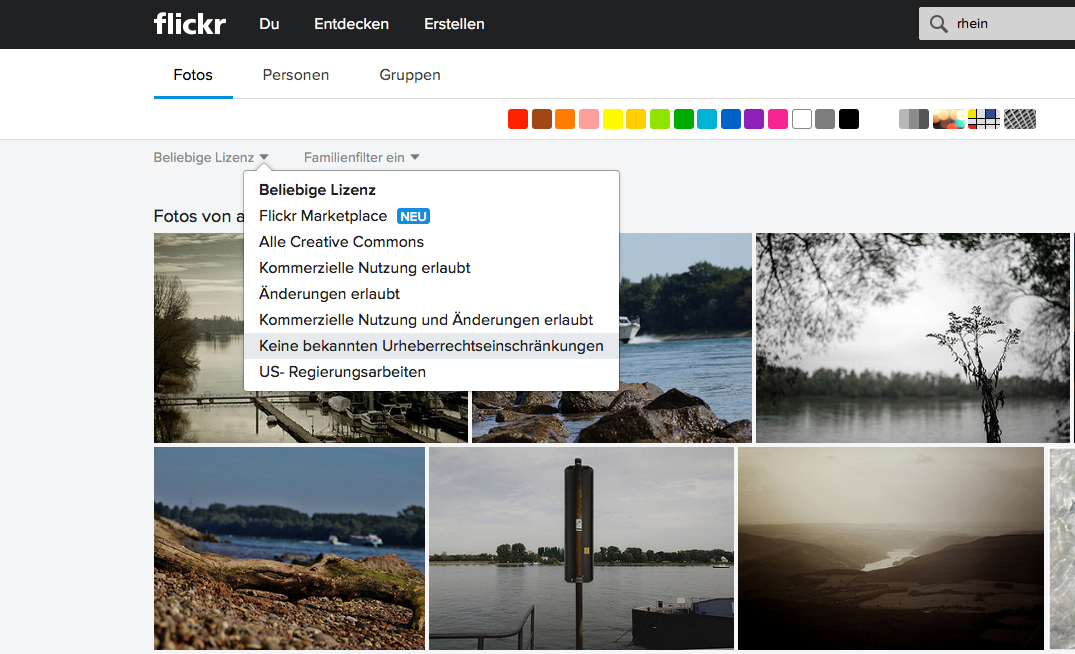1075x654 pixels.
Task: Open the Du navigation link
Action: coord(269,24)
